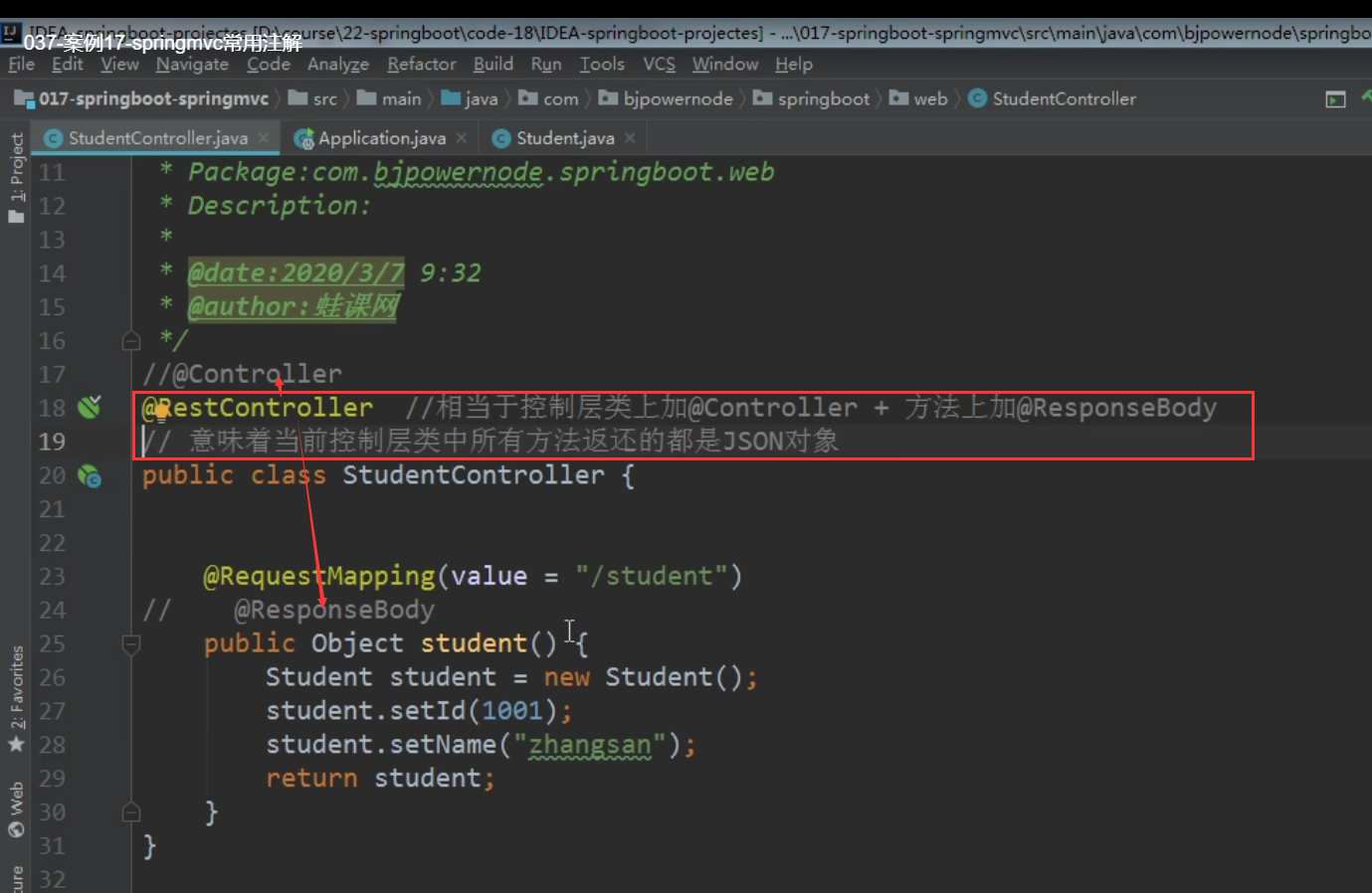Click the src breadcrumb folder

[x=313, y=98]
